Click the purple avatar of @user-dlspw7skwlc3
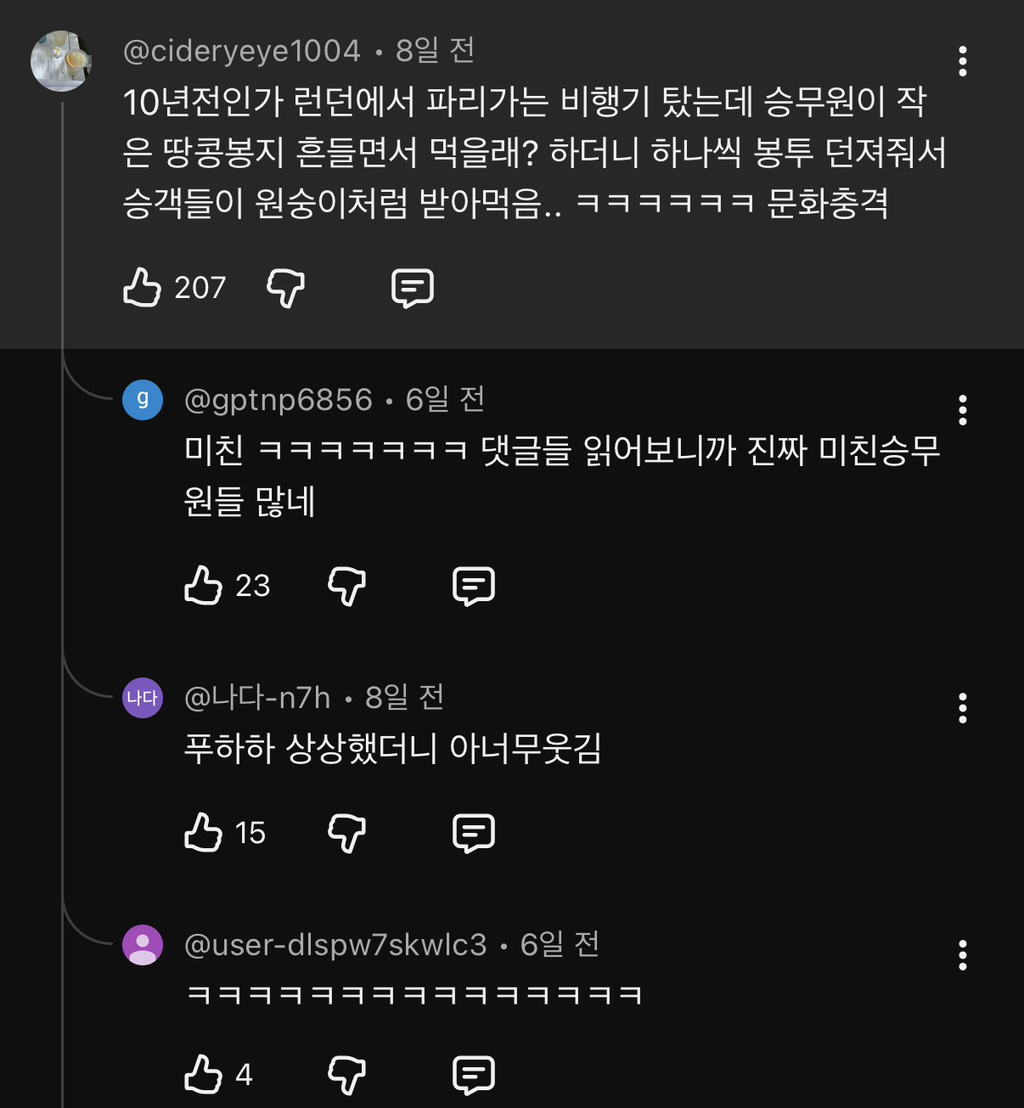 point(143,945)
